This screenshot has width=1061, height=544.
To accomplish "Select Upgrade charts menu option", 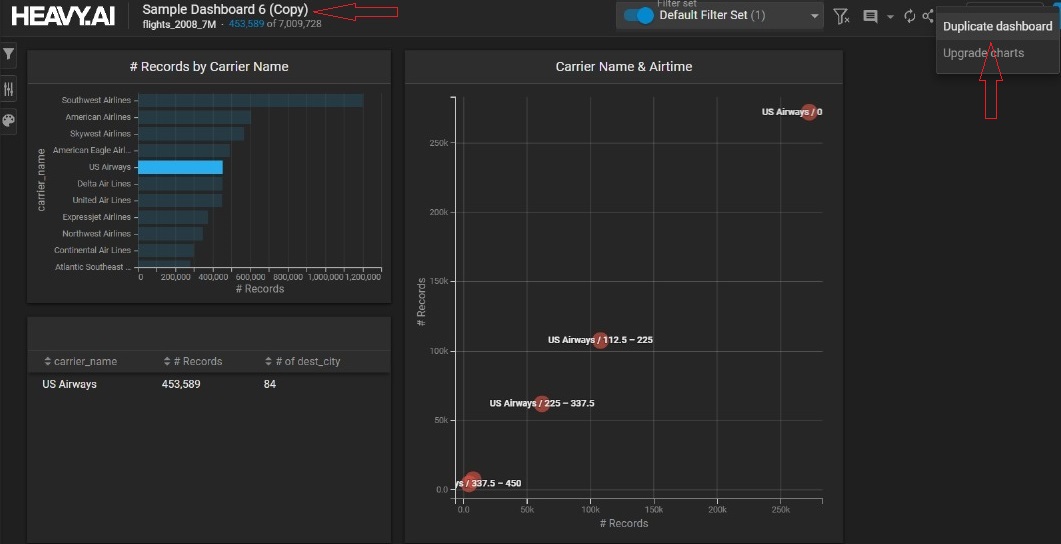I will click(x=983, y=53).
